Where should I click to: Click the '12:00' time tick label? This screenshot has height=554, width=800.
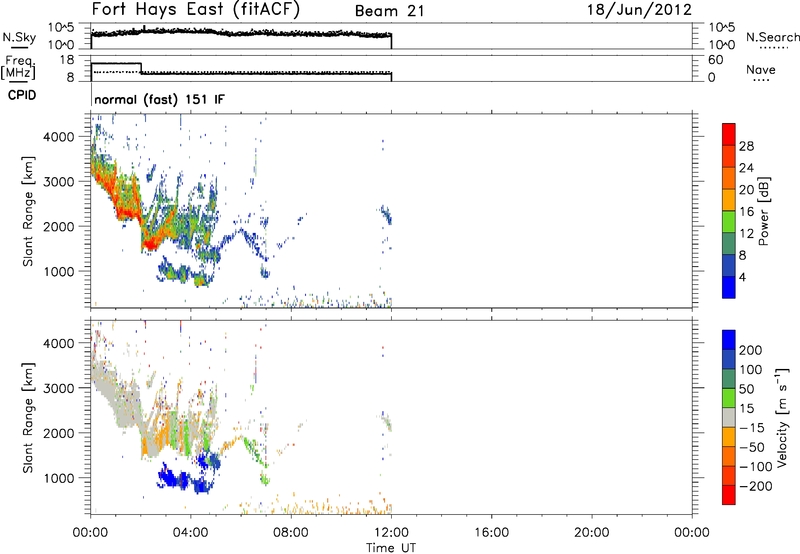pos(391,533)
